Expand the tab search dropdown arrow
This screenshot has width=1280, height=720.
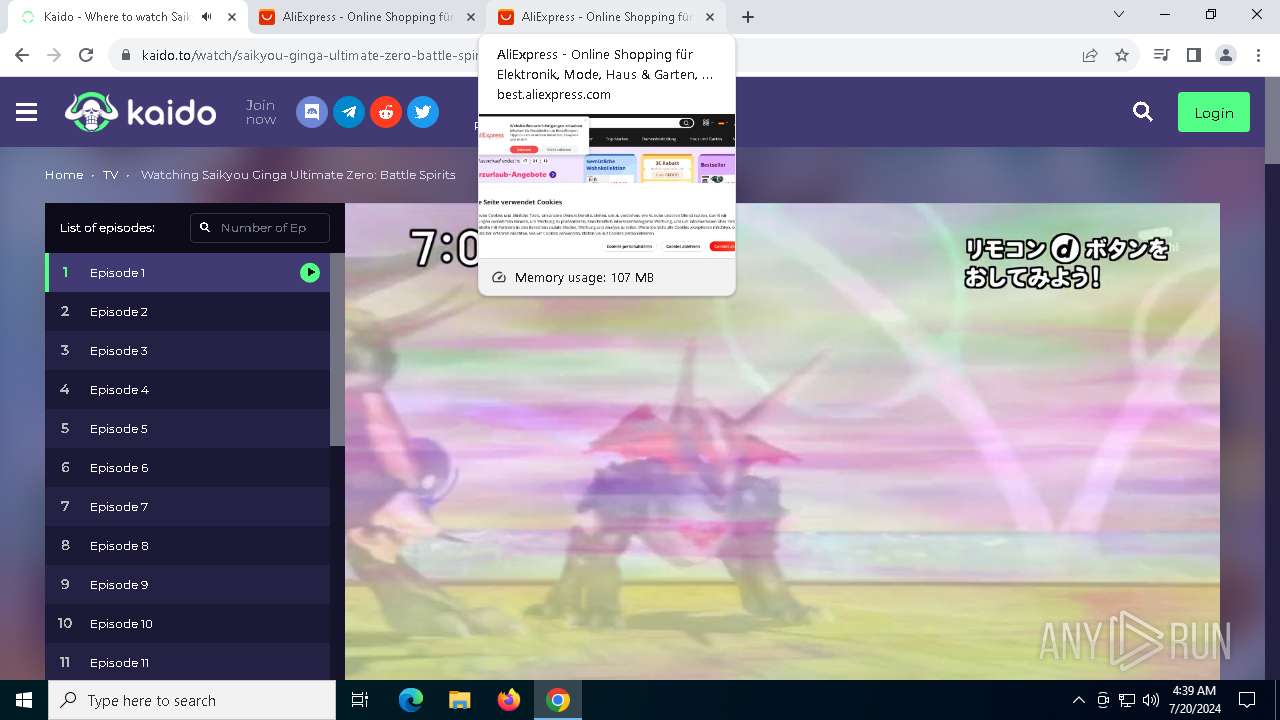click(x=1119, y=15)
